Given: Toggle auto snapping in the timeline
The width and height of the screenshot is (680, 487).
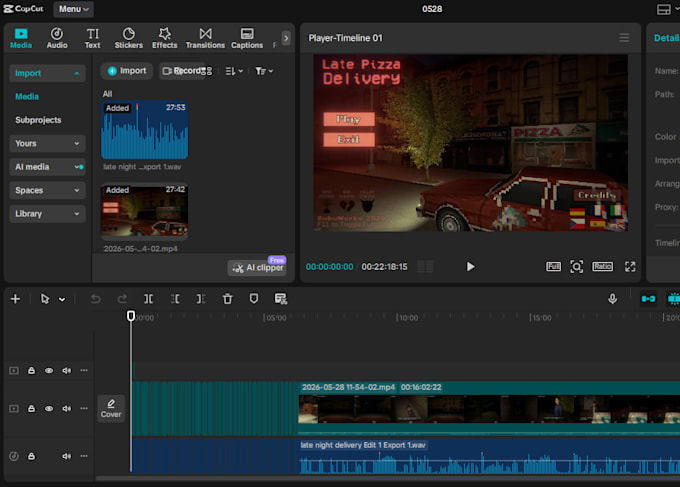Looking at the screenshot, I should (673, 299).
